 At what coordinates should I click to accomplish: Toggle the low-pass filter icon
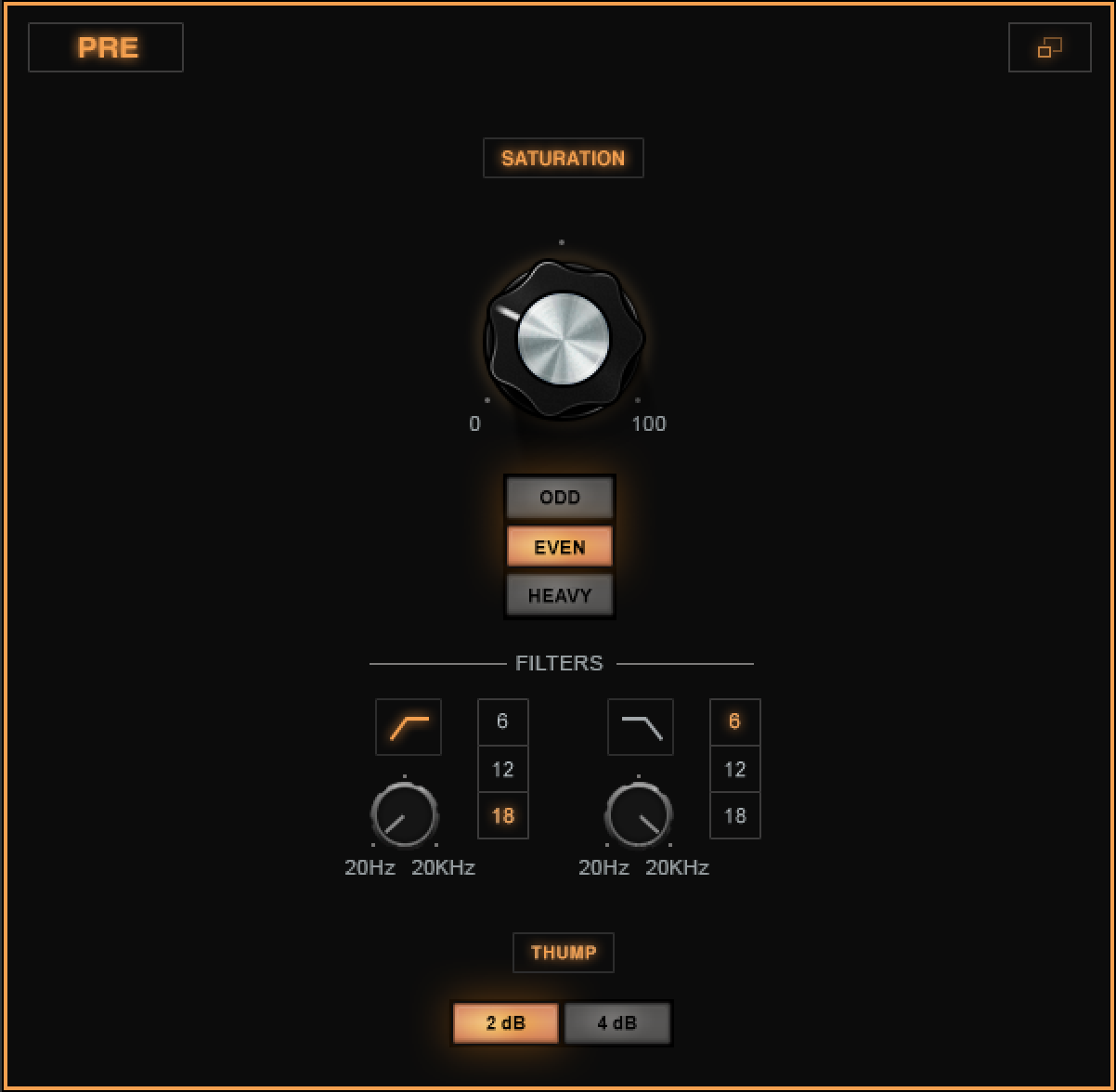click(x=641, y=727)
